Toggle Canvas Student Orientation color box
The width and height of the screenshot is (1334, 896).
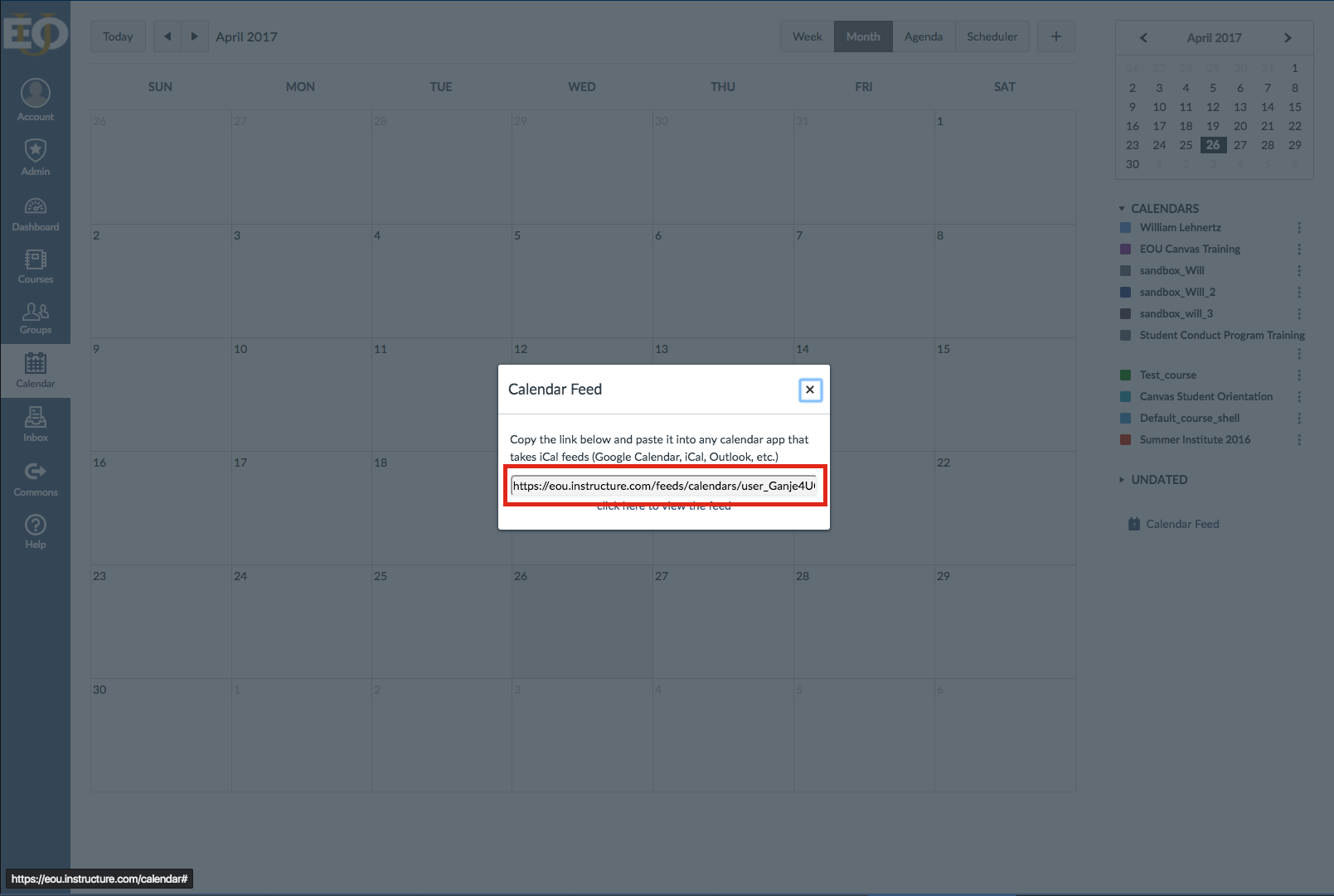(x=1125, y=396)
